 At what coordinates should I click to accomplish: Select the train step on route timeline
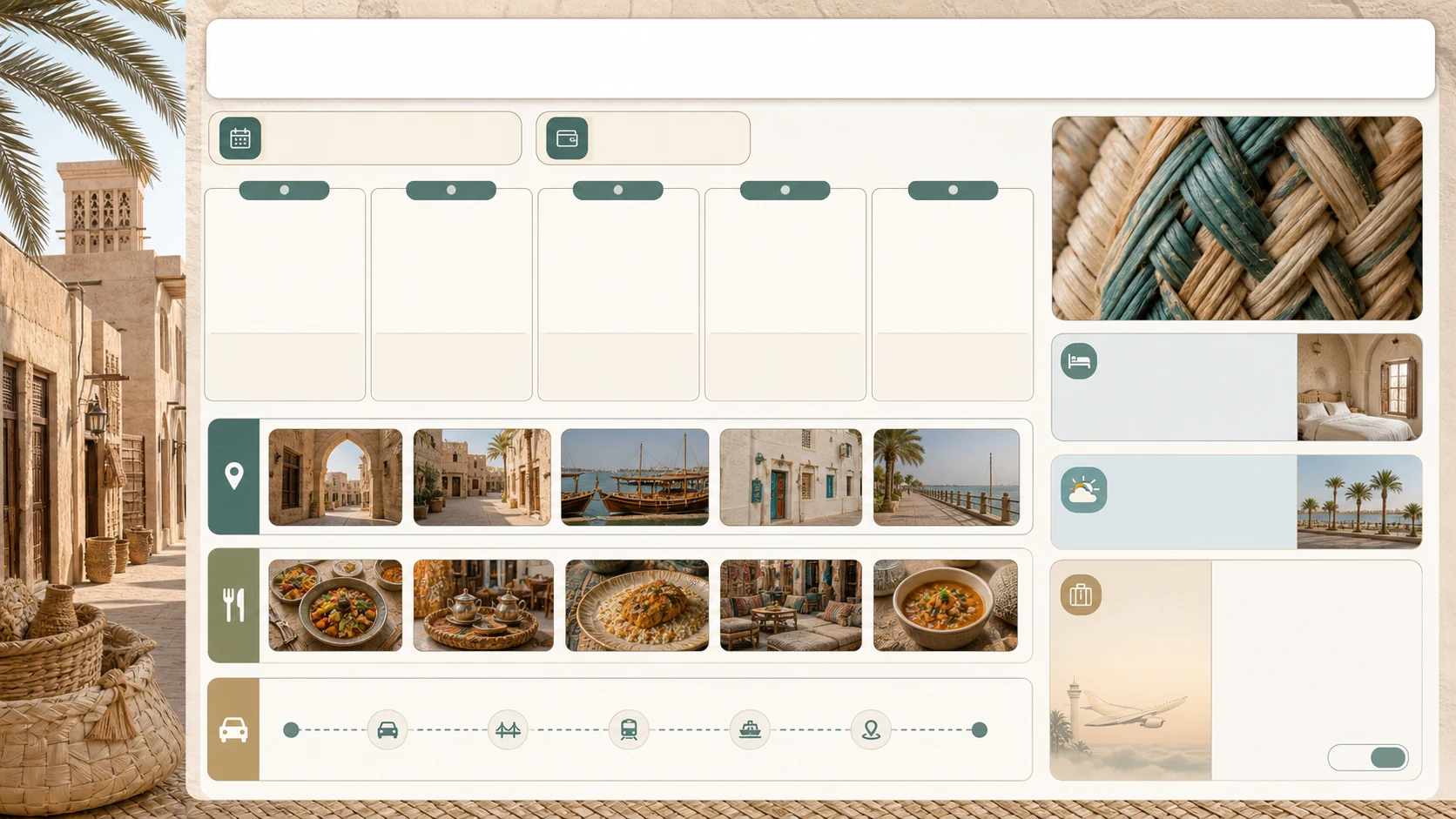(629, 729)
